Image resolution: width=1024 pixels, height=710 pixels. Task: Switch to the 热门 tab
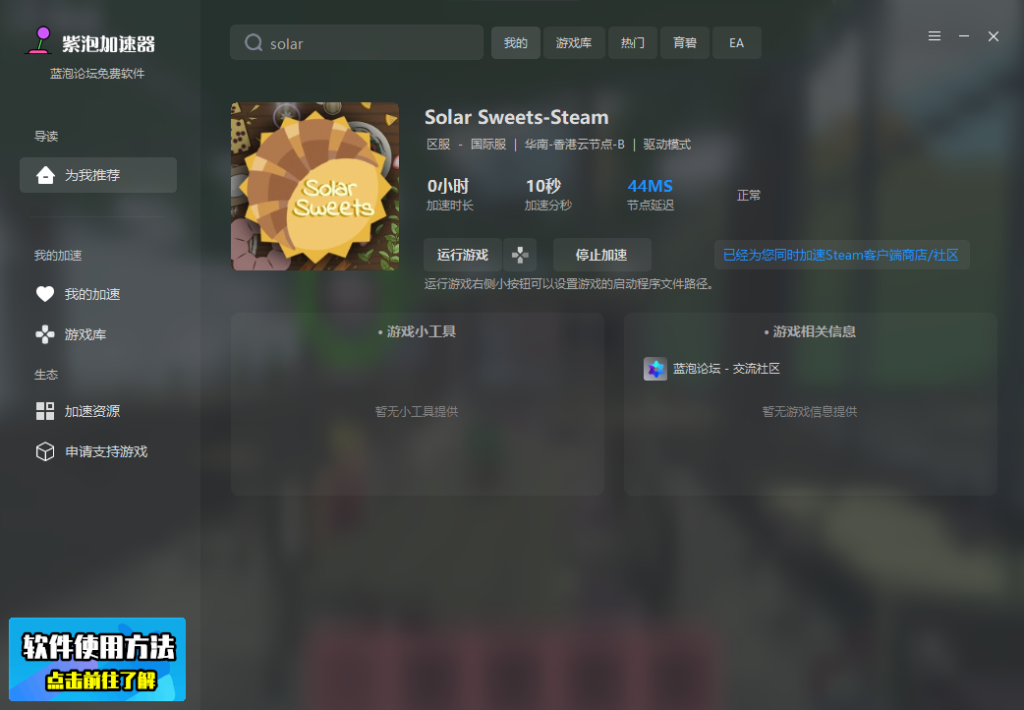pyautogui.click(x=632, y=43)
